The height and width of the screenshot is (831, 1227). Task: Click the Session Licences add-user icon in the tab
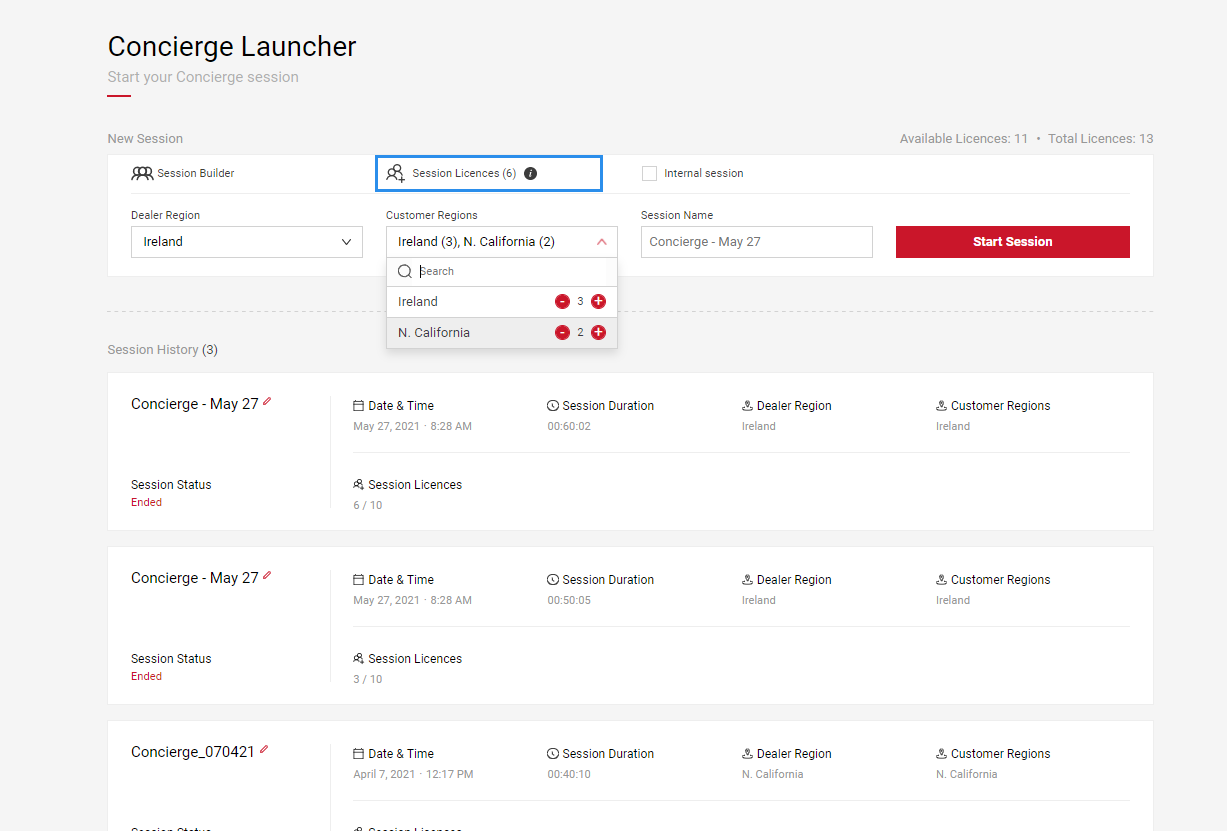click(x=396, y=173)
